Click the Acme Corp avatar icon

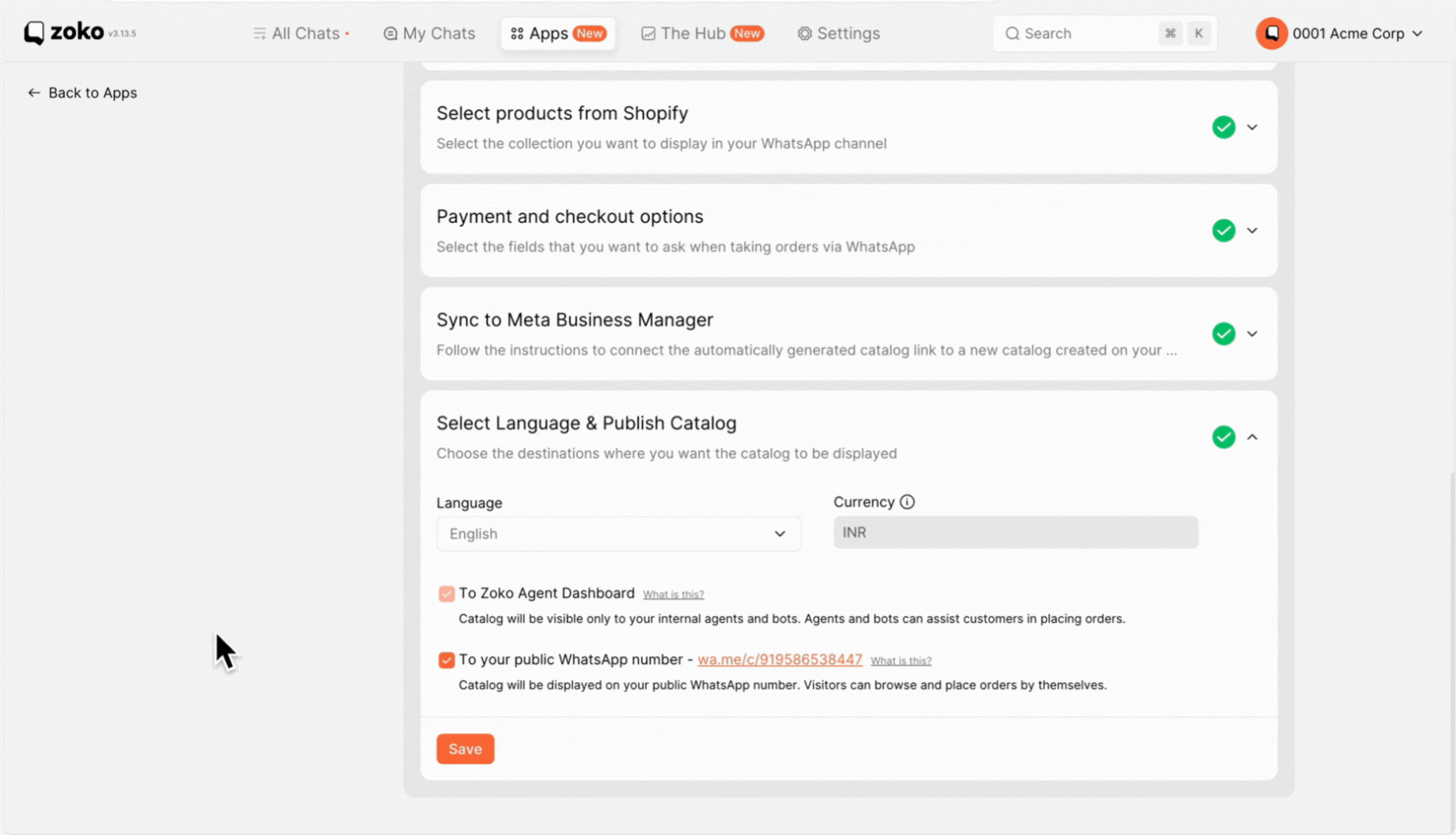pos(1271,33)
